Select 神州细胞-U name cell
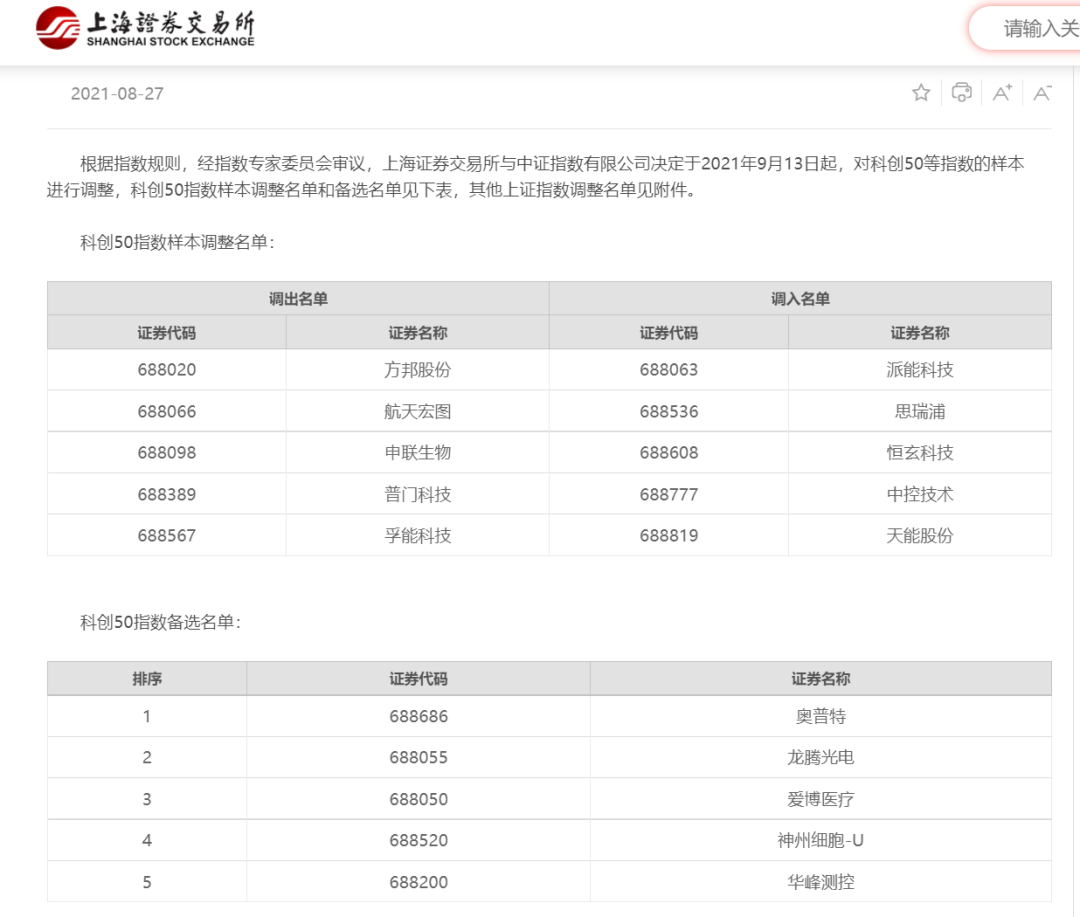Viewport: 1080px width, 917px height. pos(820,841)
